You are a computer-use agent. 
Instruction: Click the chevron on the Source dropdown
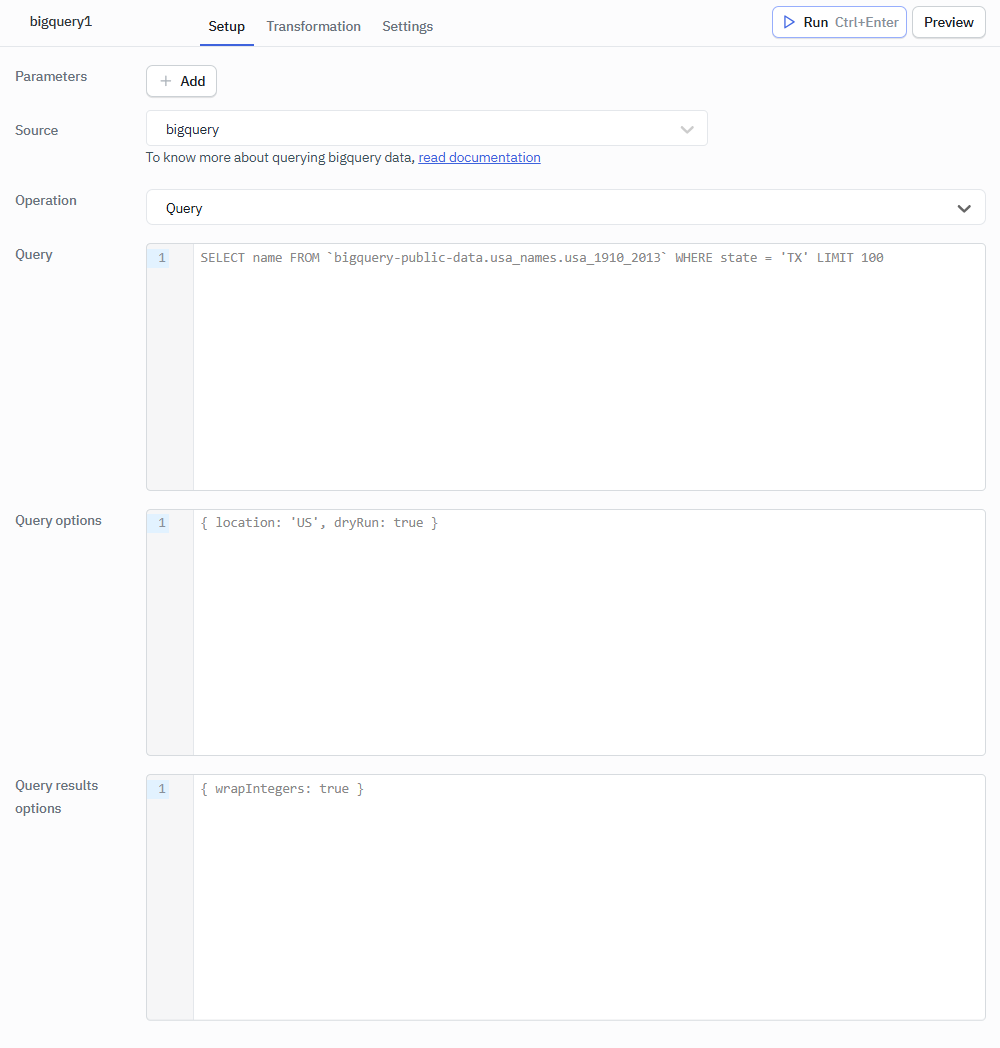click(687, 128)
